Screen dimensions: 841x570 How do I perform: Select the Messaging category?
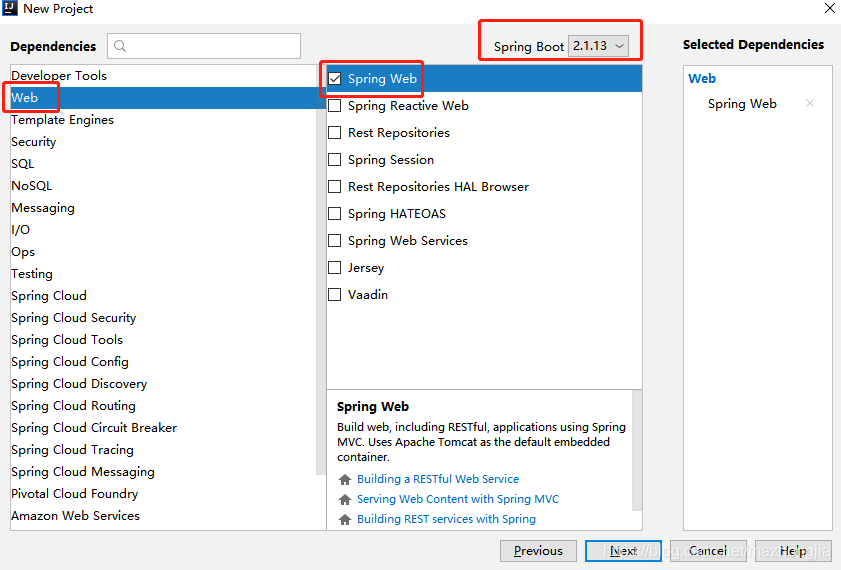(164, 208)
